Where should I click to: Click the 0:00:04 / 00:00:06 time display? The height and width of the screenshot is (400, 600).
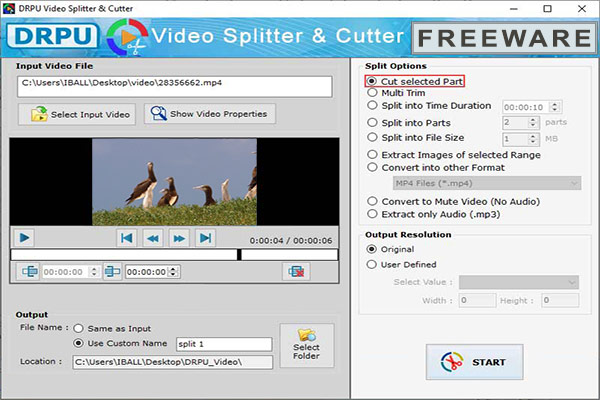click(291, 240)
